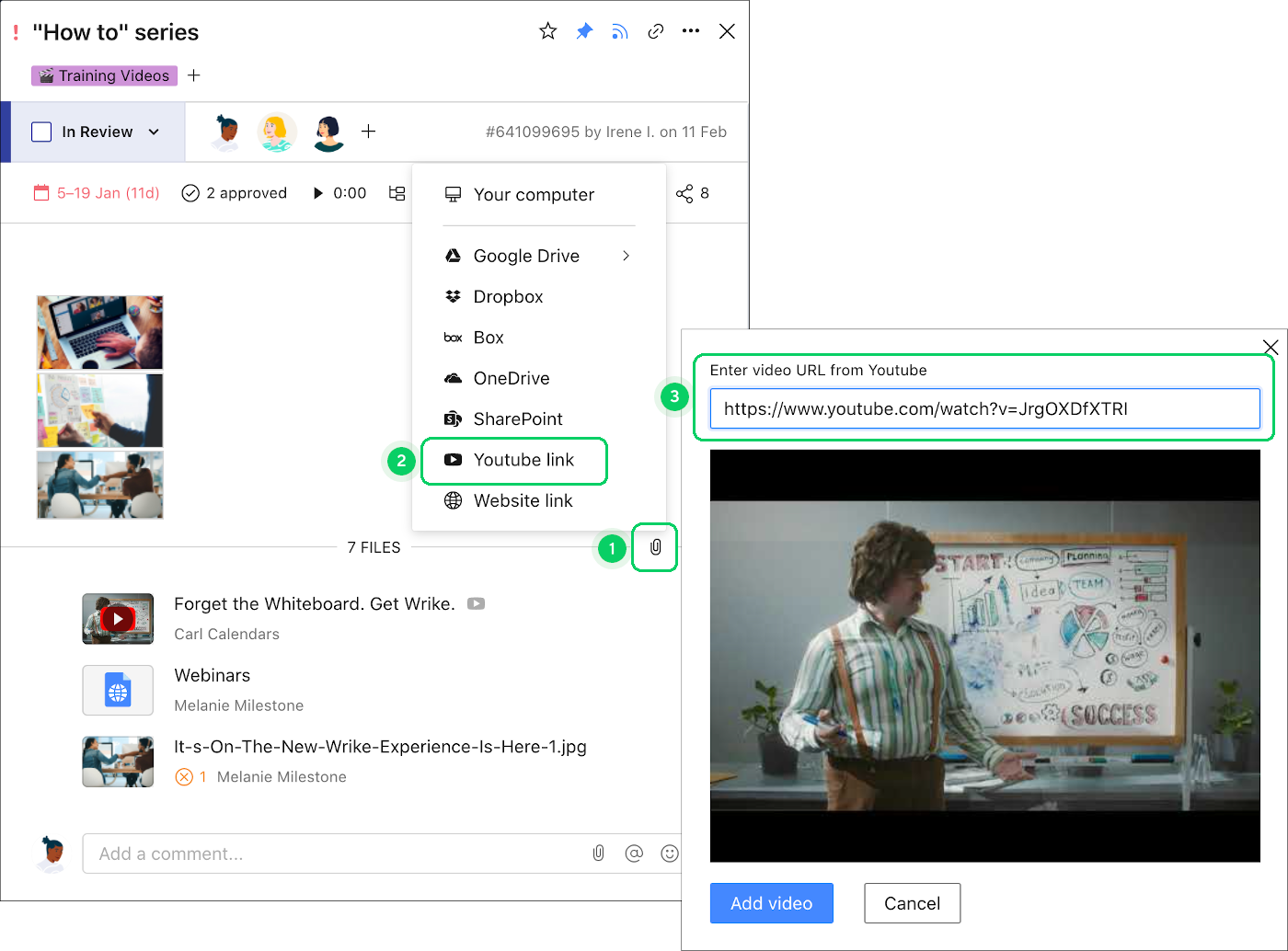1288x951 pixels.
Task: Click the task ID #641099695 text
Action: click(534, 132)
